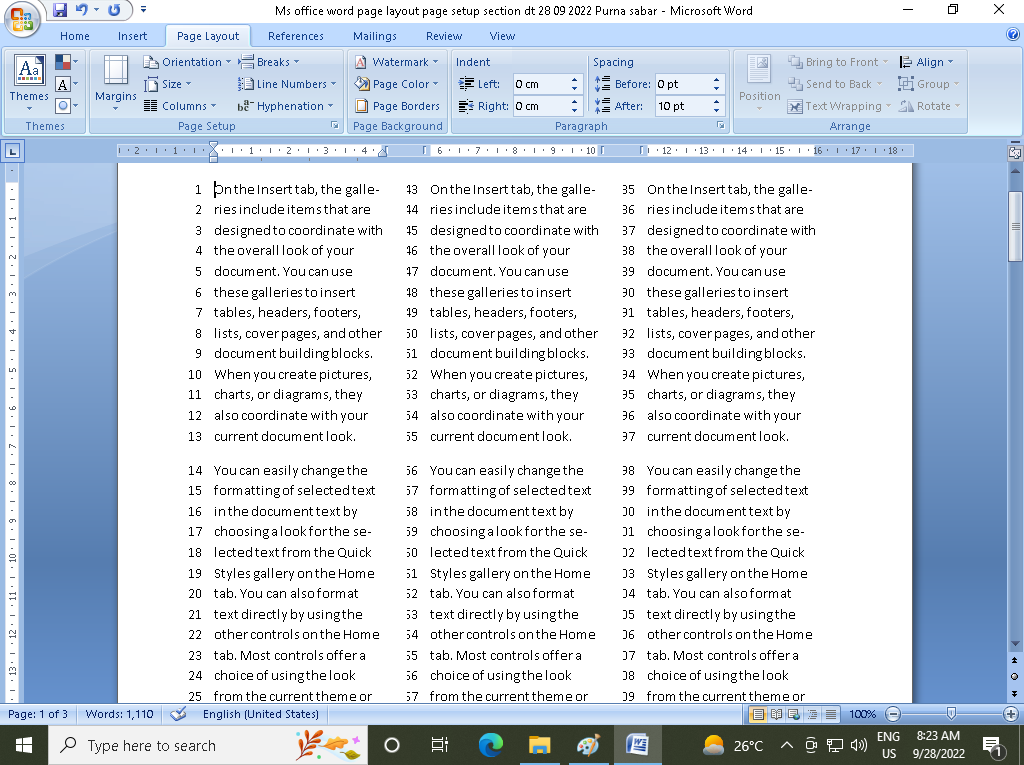Switch to the References tab
The width and height of the screenshot is (1024, 765).
pyautogui.click(x=295, y=36)
